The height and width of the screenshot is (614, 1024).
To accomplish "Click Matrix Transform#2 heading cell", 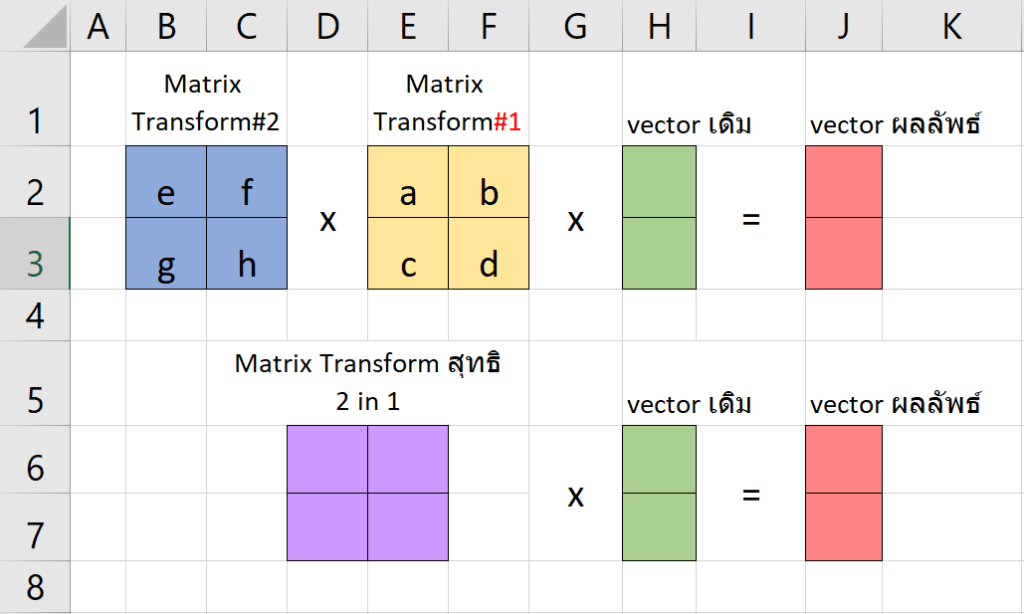I will tap(206, 99).
